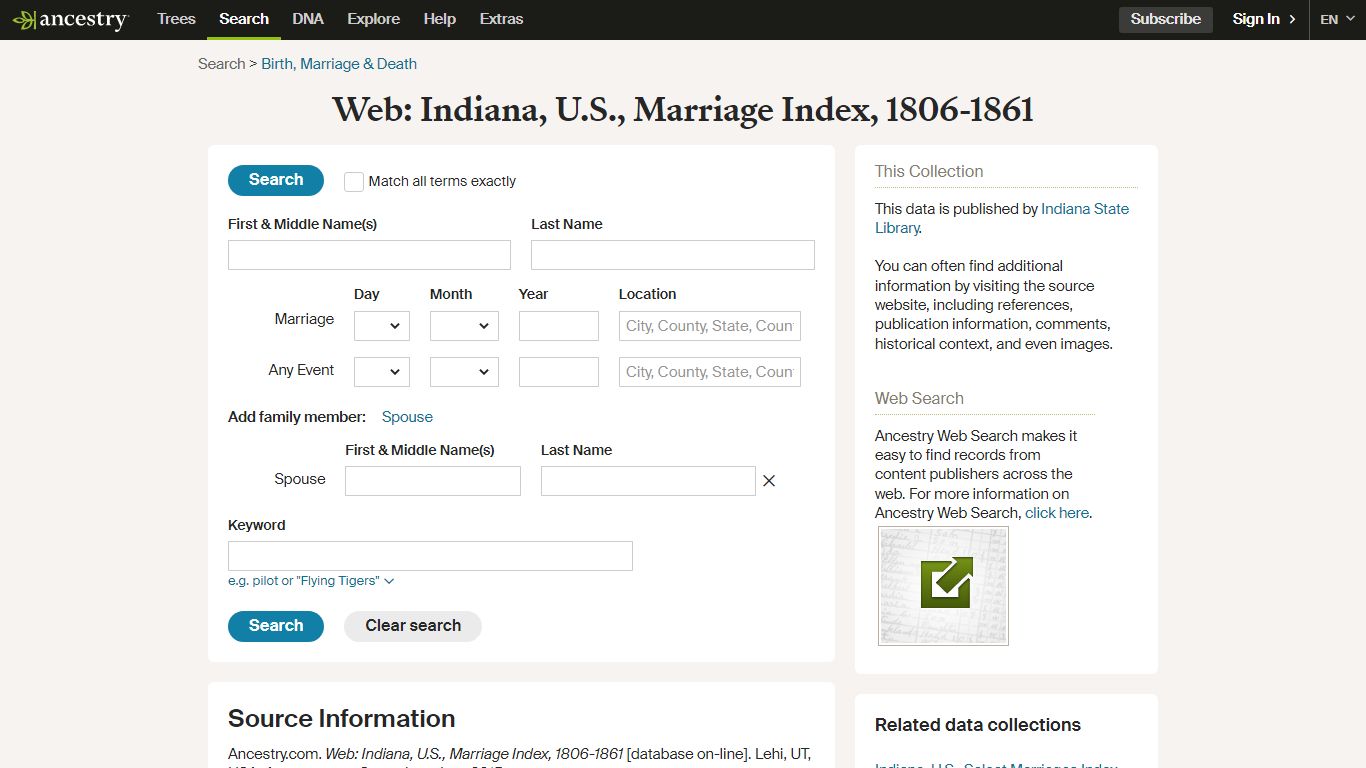Open the Trees menu
Screen dimensions: 1366x768
[176, 19]
